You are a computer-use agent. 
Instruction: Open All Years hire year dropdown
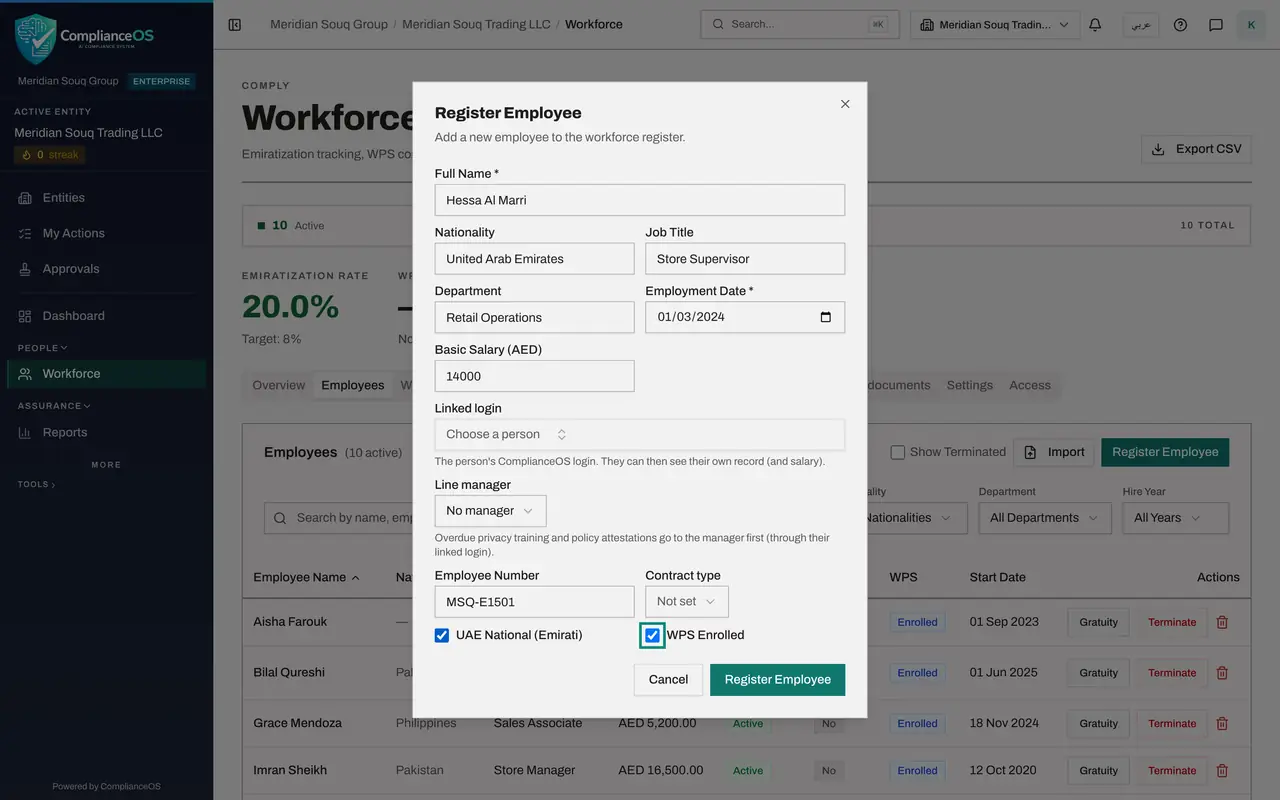tap(1175, 518)
